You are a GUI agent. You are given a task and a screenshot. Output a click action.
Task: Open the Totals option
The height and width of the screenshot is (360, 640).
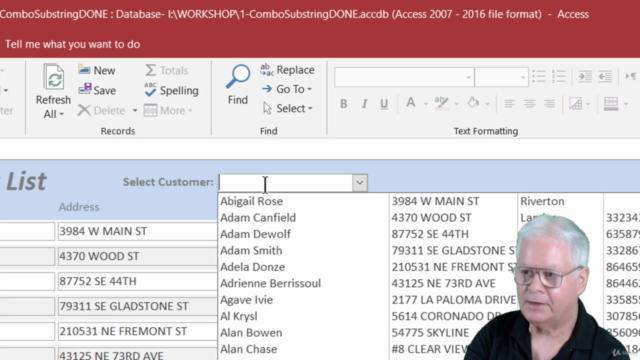(x=166, y=70)
